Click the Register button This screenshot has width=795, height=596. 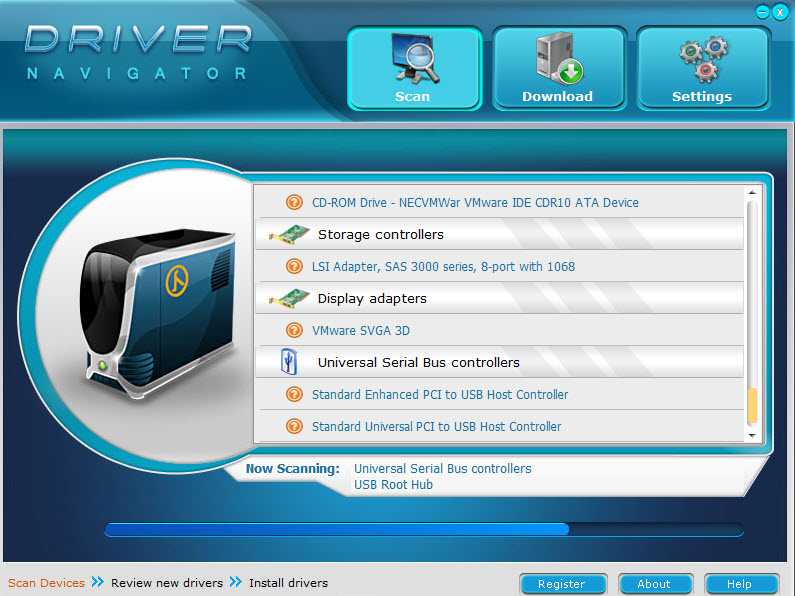point(563,584)
